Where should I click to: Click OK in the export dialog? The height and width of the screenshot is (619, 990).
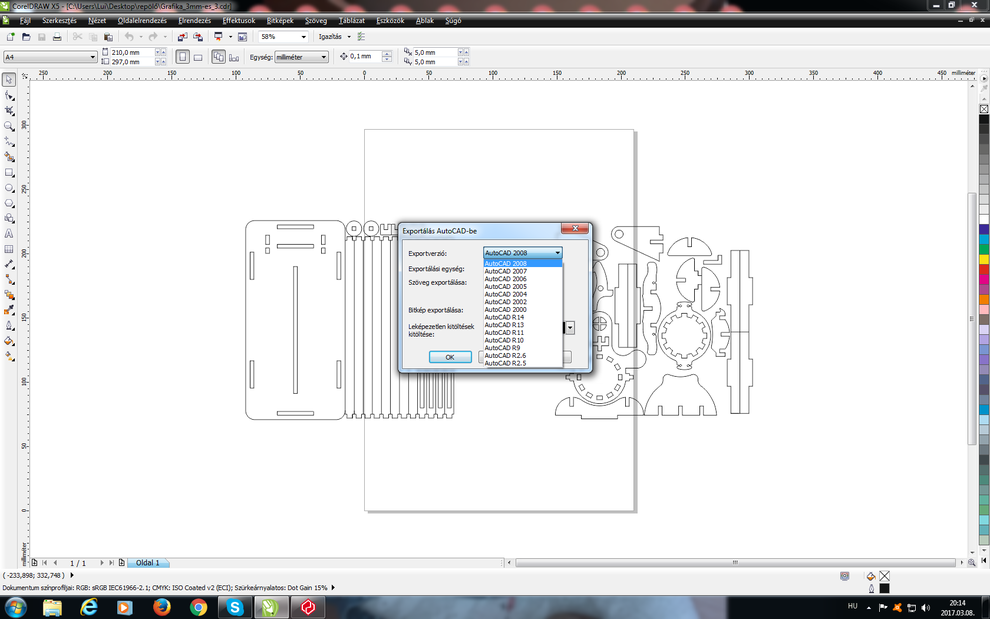(x=450, y=357)
